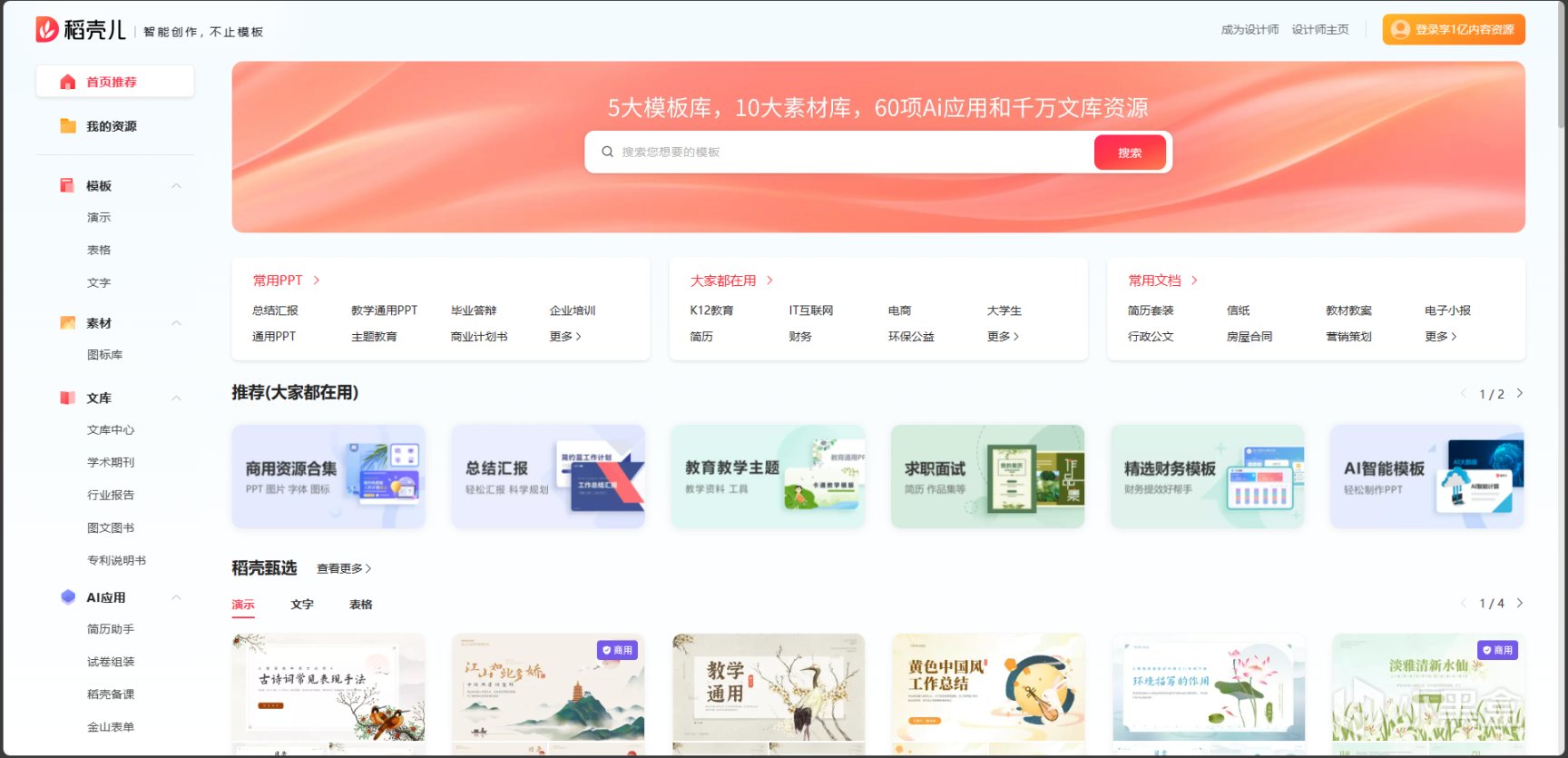The width and height of the screenshot is (1568, 758).
Task: Open 求职面试 recommendation card
Action: click(x=987, y=477)
